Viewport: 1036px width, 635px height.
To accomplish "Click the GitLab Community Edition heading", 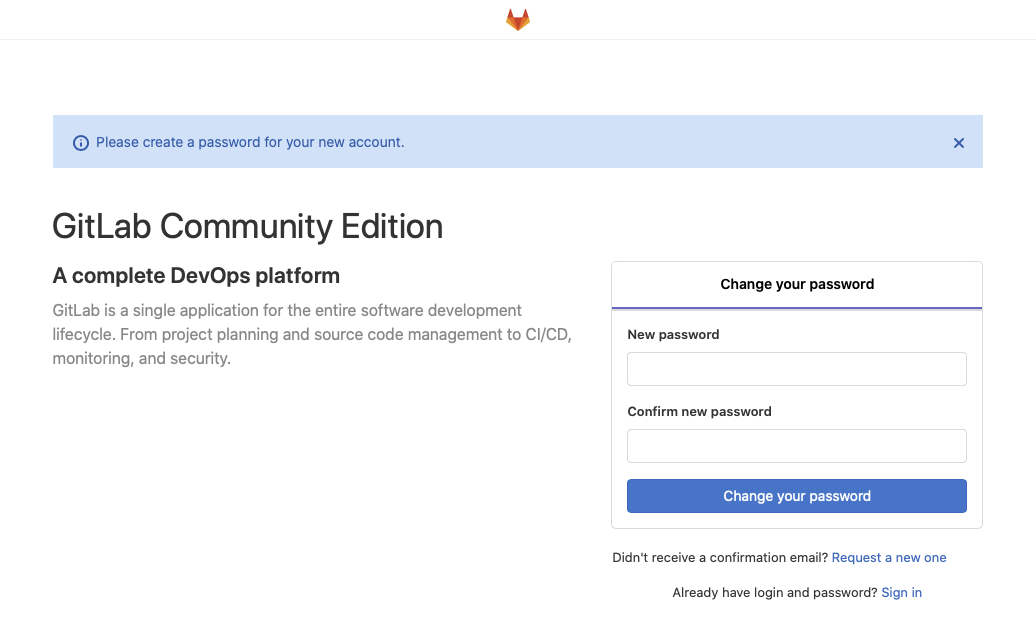I will pyautogui.click(x=248, y=226).
